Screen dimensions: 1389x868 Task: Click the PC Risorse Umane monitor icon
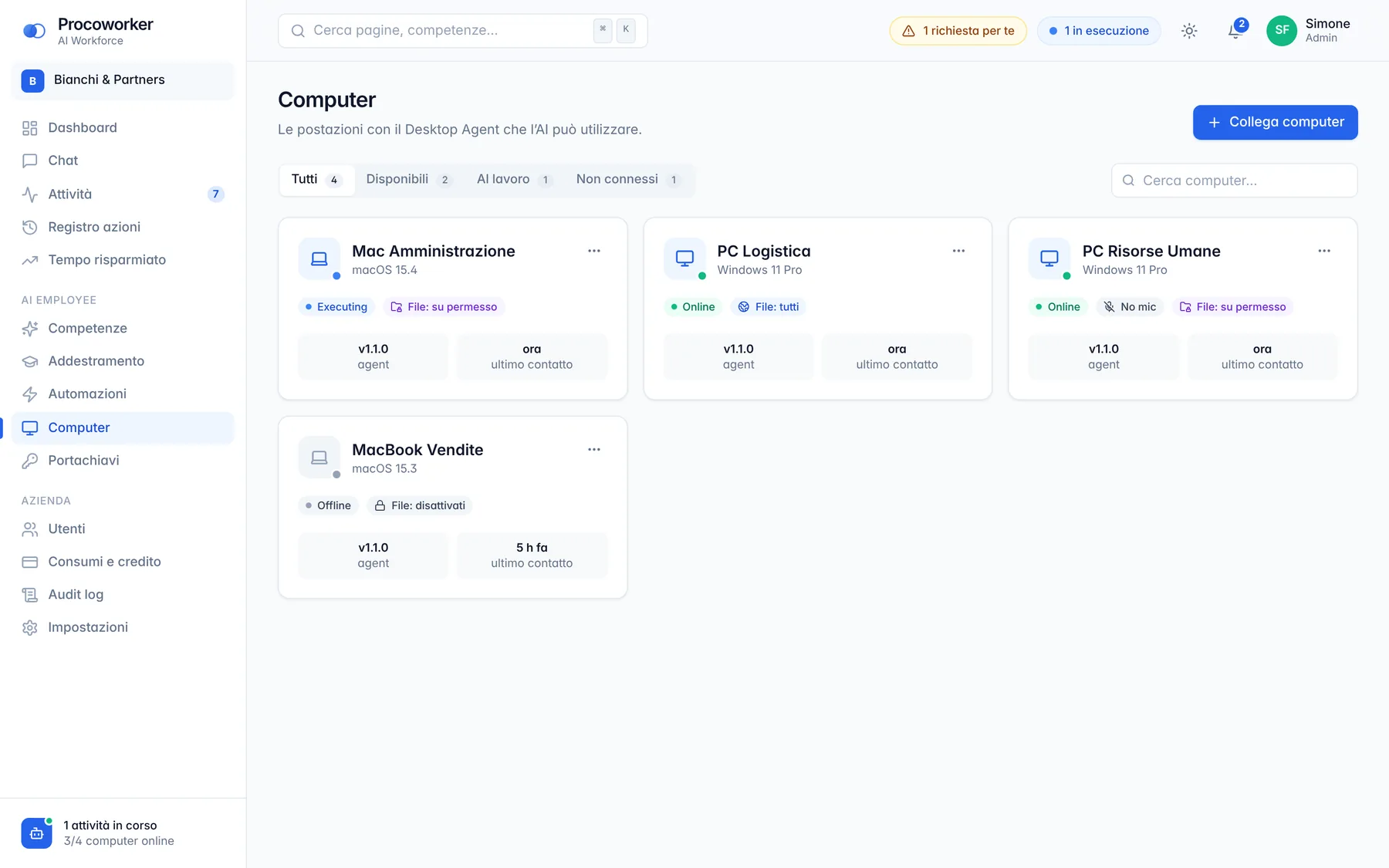pyautogui.click(x=1049, y=258)
